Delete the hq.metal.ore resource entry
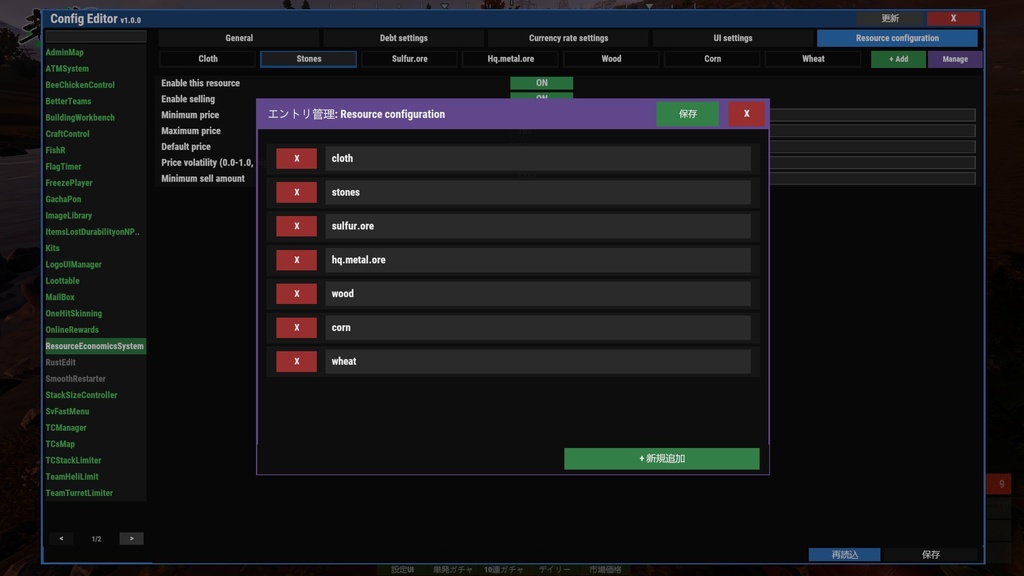Screen dimensions: 1024x576 tap(296, 259)
